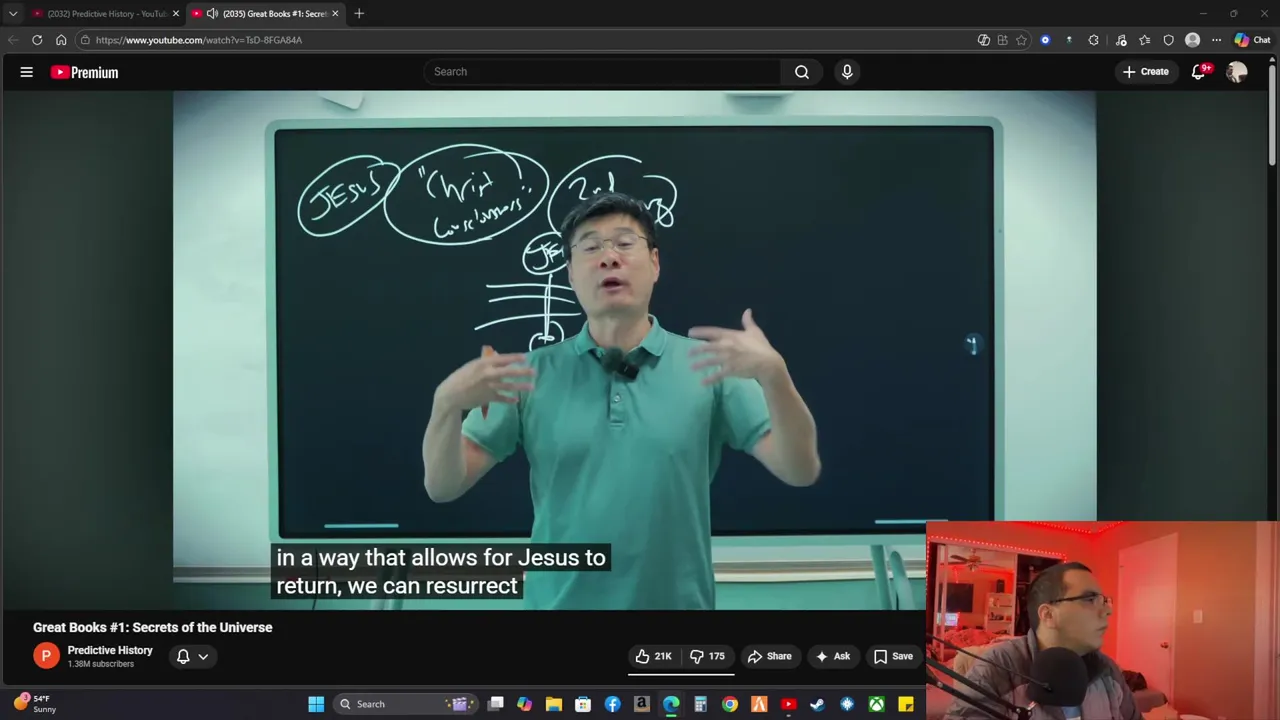
Task: Open Calculator from the taskbar
Action: [700, 704]
